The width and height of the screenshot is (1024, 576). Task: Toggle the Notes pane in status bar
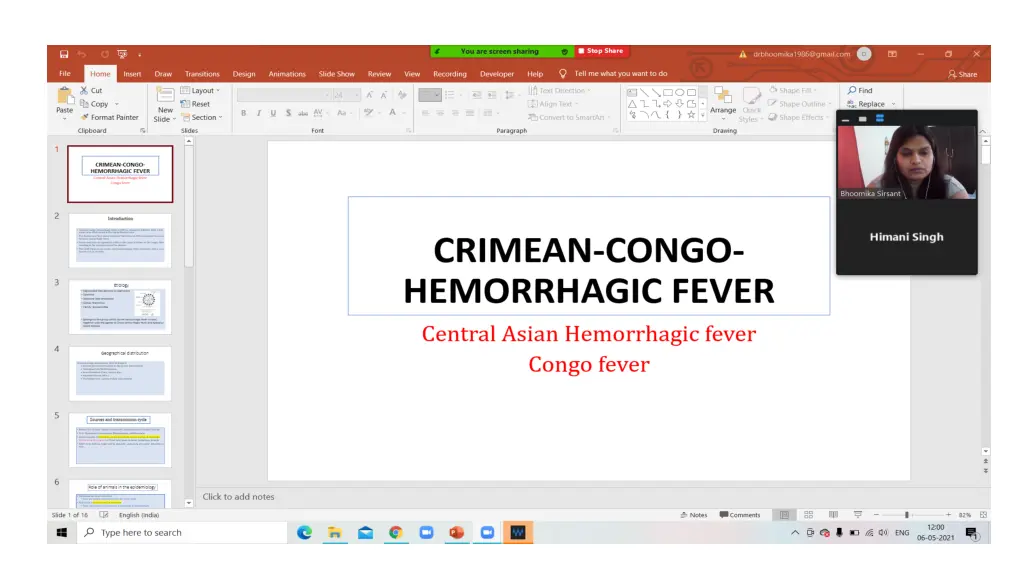pos(693,515)
